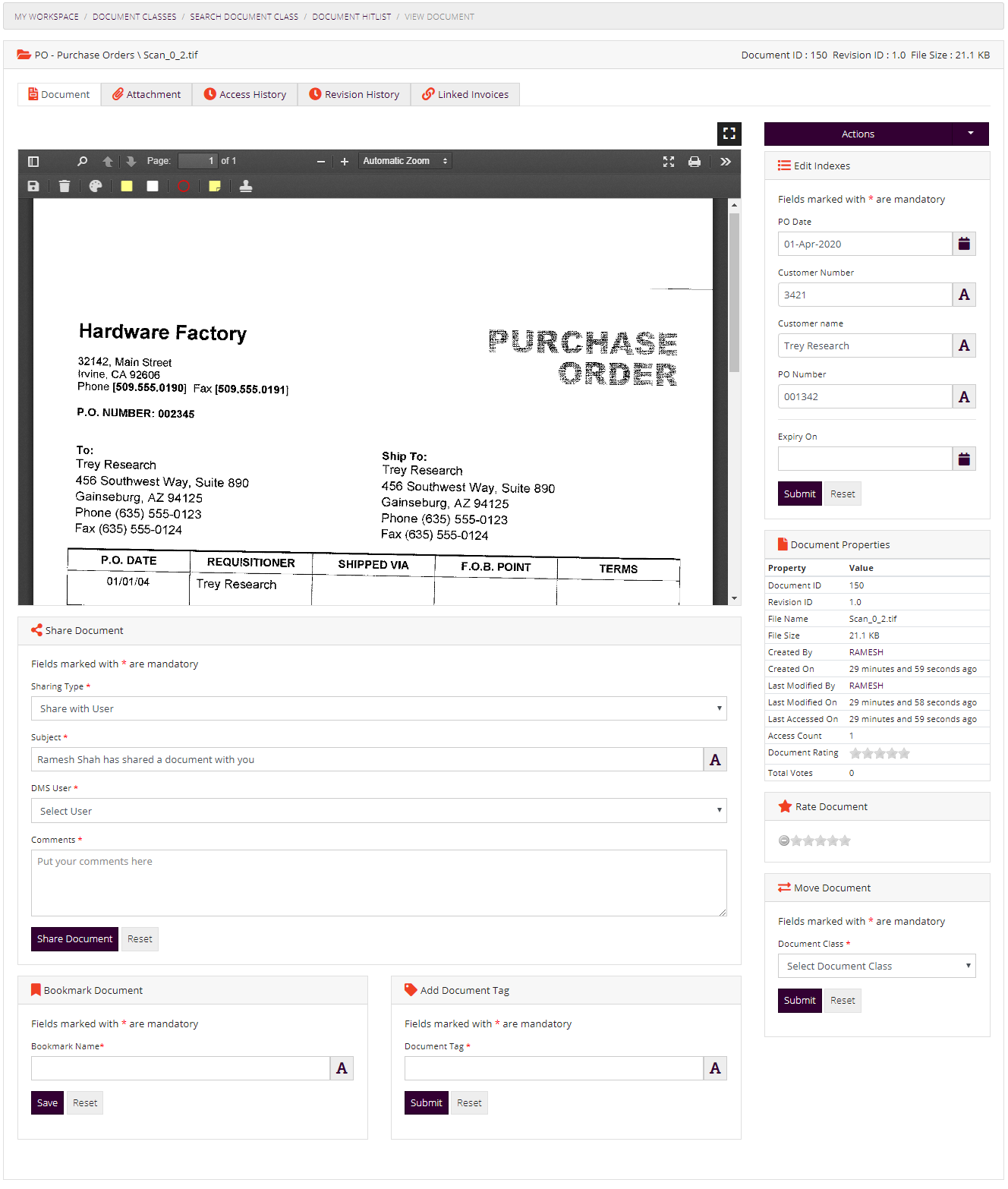Navigate to Document Hitlist breadcrumb
The image size is (1008, 1189).
(x=351, y=17)
